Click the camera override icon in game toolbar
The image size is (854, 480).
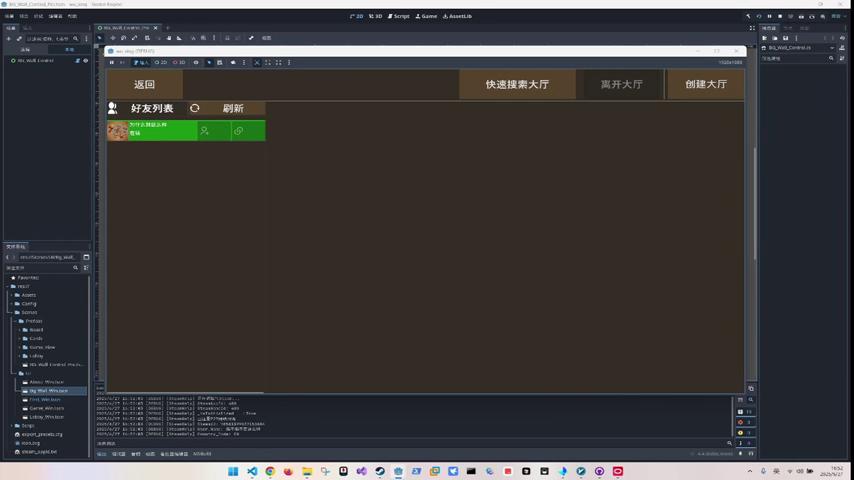[x=233, y=63]
